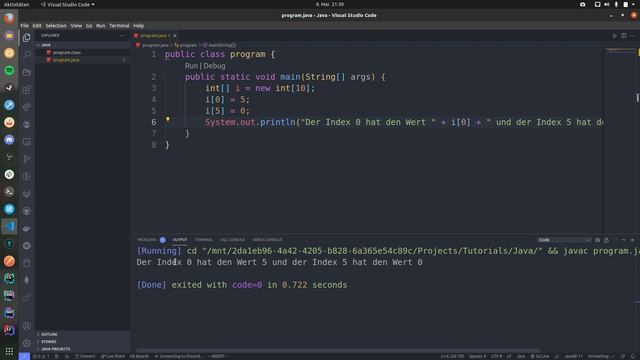
Task: Open the Visual Studio Code app menu in top bar
Action: click(x=67, y=4)
